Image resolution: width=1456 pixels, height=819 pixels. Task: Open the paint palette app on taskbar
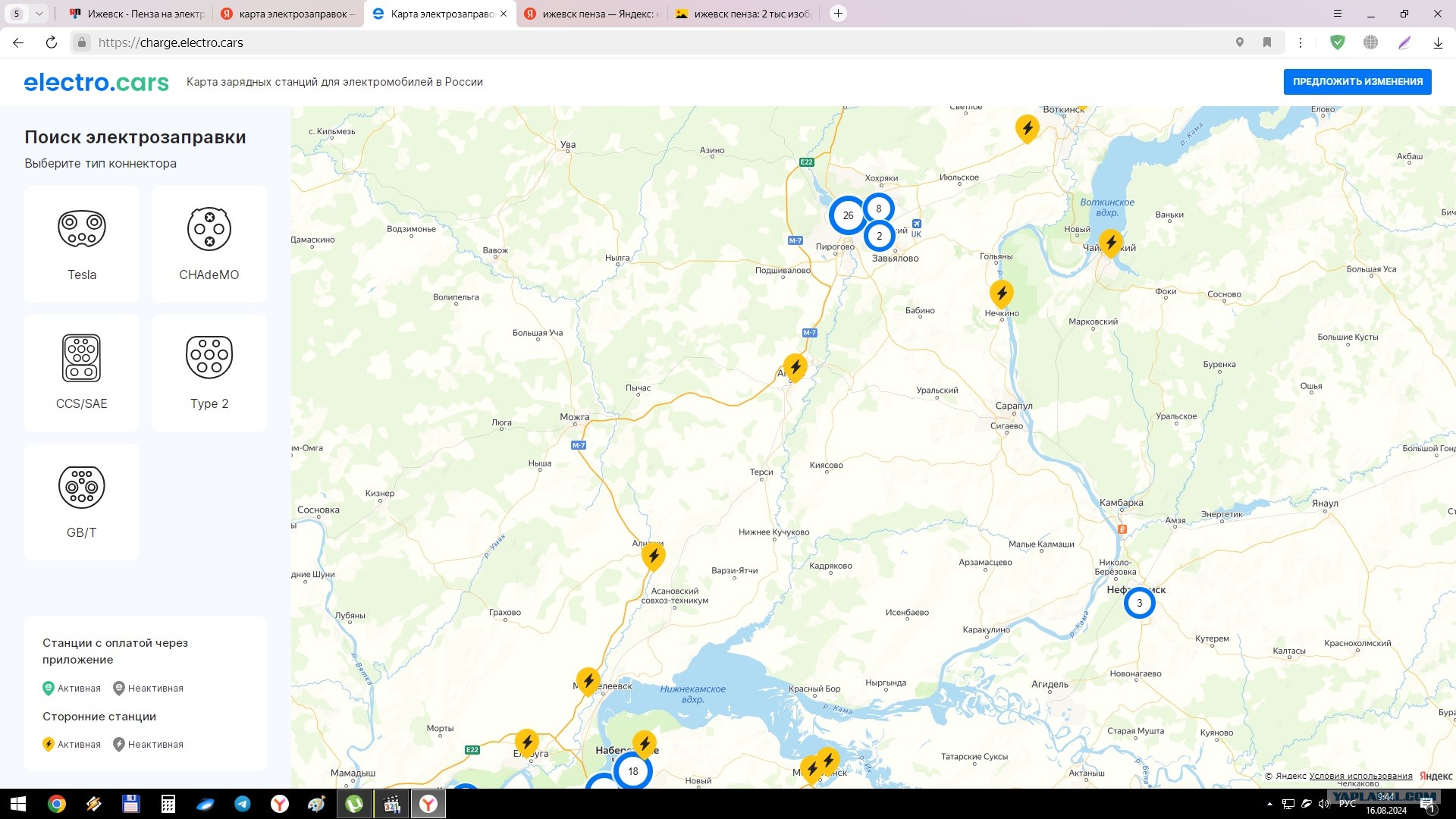[x=317, y=804]
